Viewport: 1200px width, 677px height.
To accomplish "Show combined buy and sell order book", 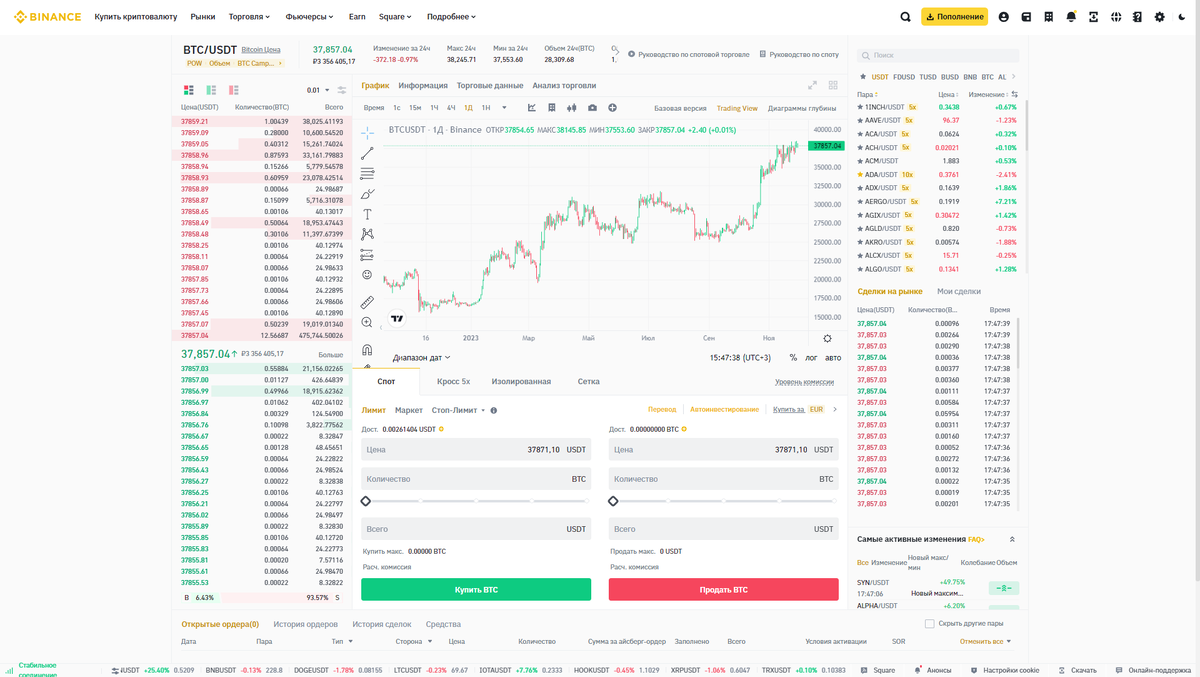I will (189, 90).
